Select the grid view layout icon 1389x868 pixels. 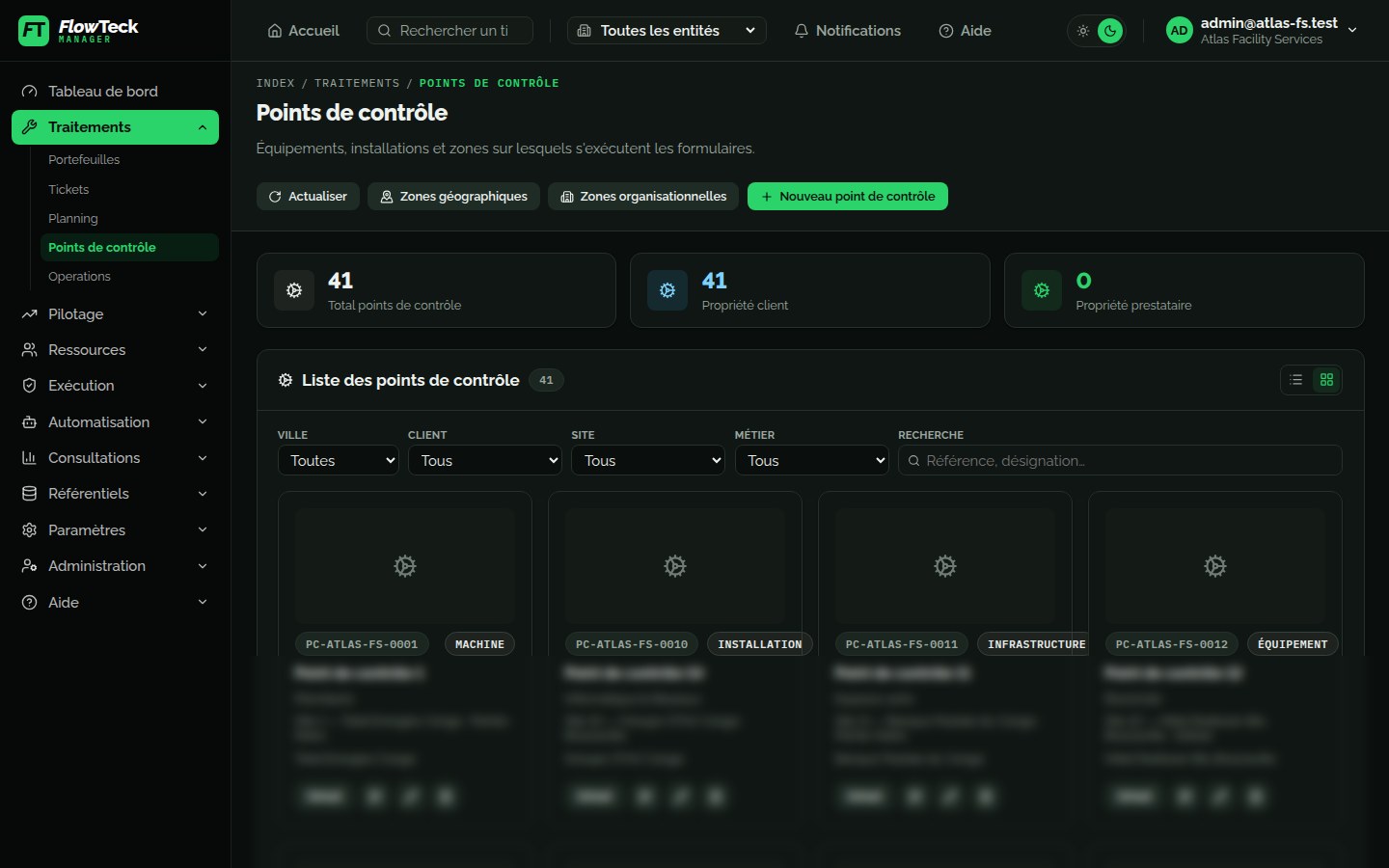click(1326, 380)
